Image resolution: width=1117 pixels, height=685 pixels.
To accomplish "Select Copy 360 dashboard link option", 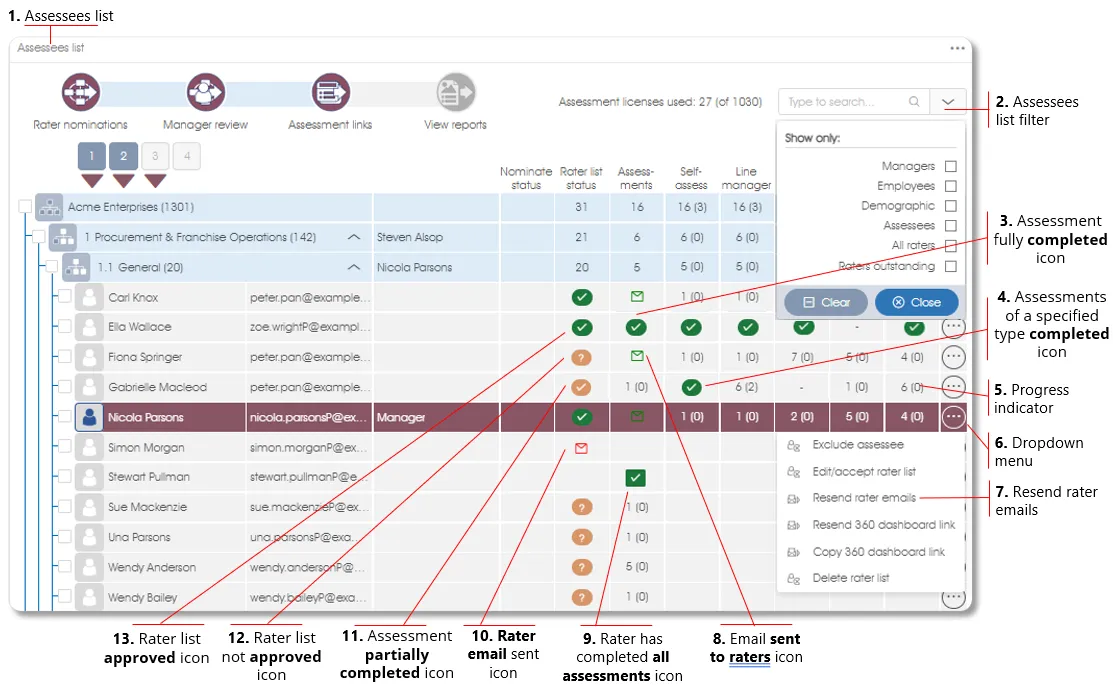I will pos(878,552).
